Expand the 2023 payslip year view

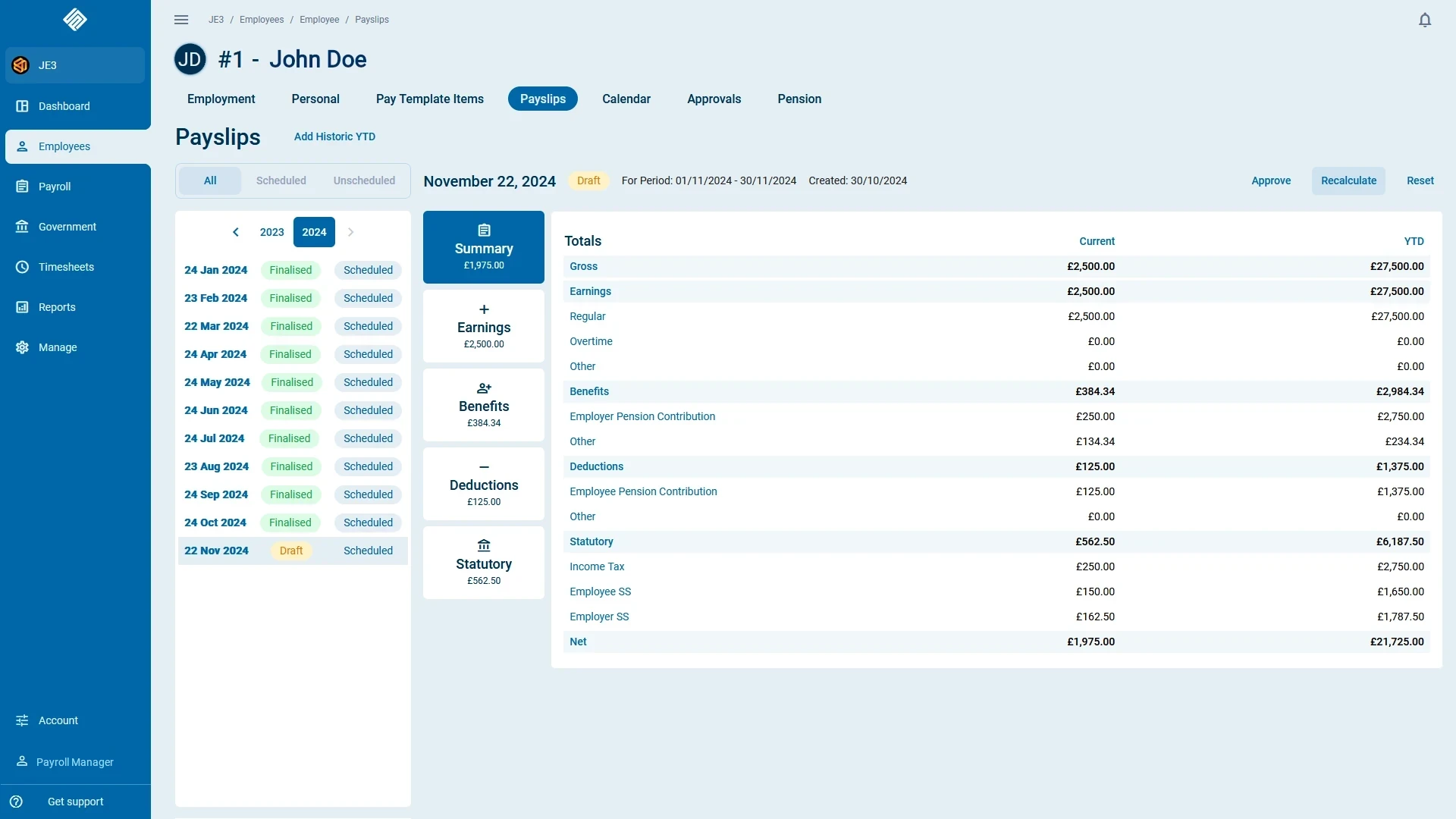click(271, 232)
